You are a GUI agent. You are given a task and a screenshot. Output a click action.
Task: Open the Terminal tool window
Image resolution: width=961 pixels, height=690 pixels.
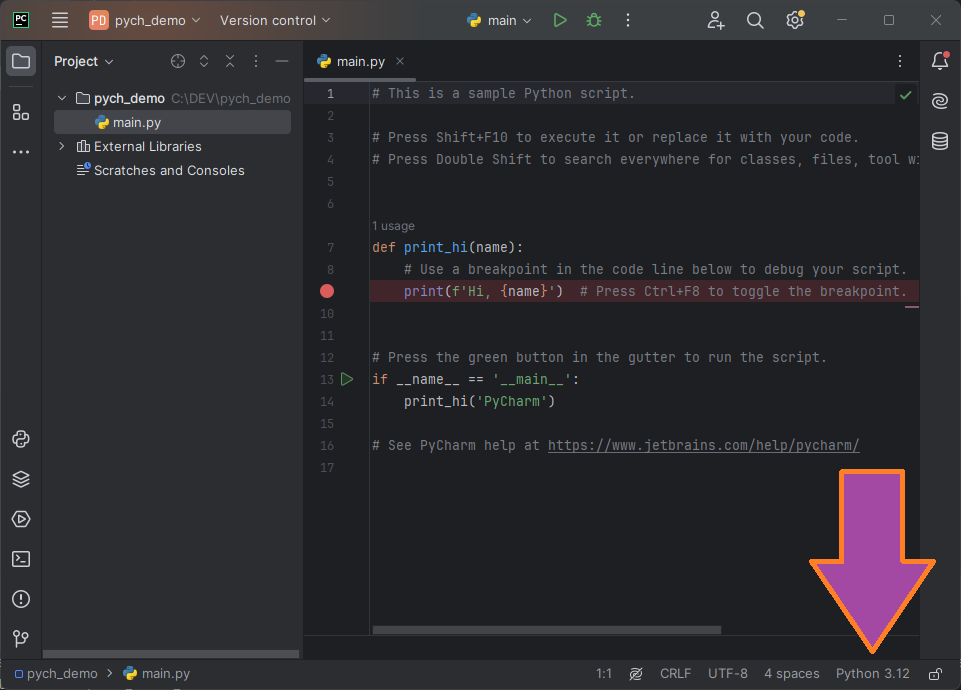click(21, 559)
